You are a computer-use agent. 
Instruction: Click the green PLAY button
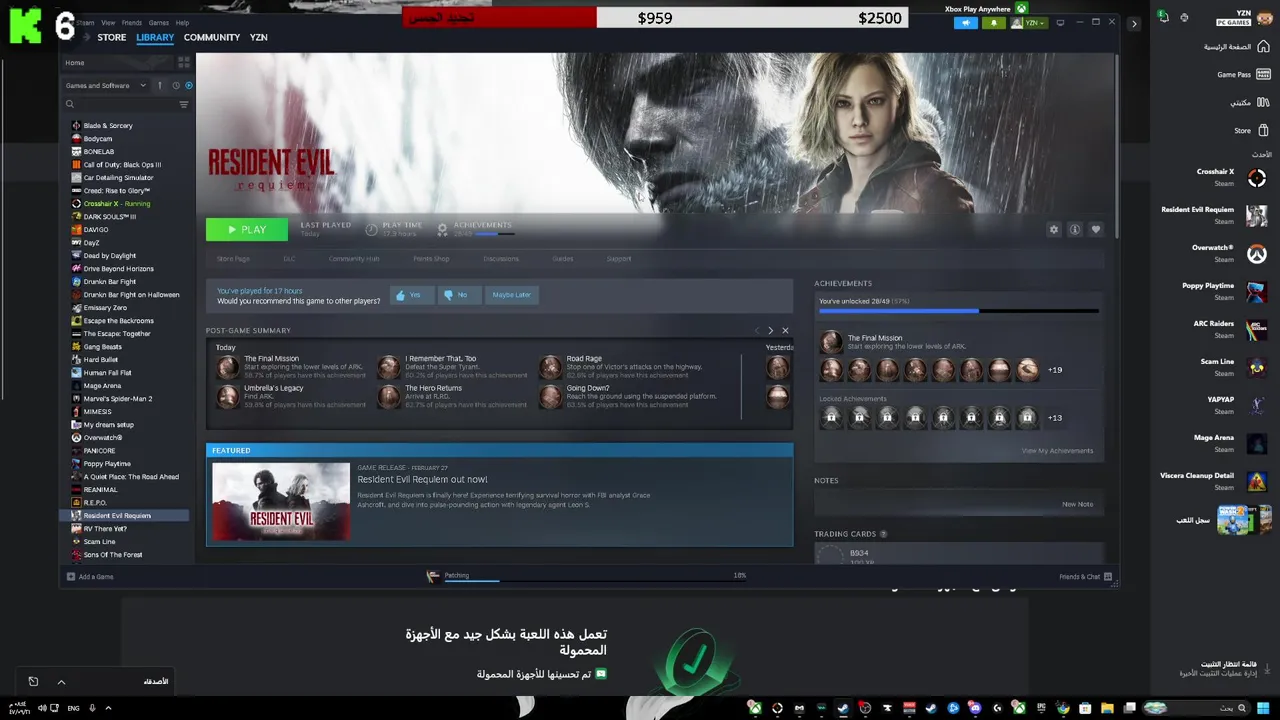point(247,229)
